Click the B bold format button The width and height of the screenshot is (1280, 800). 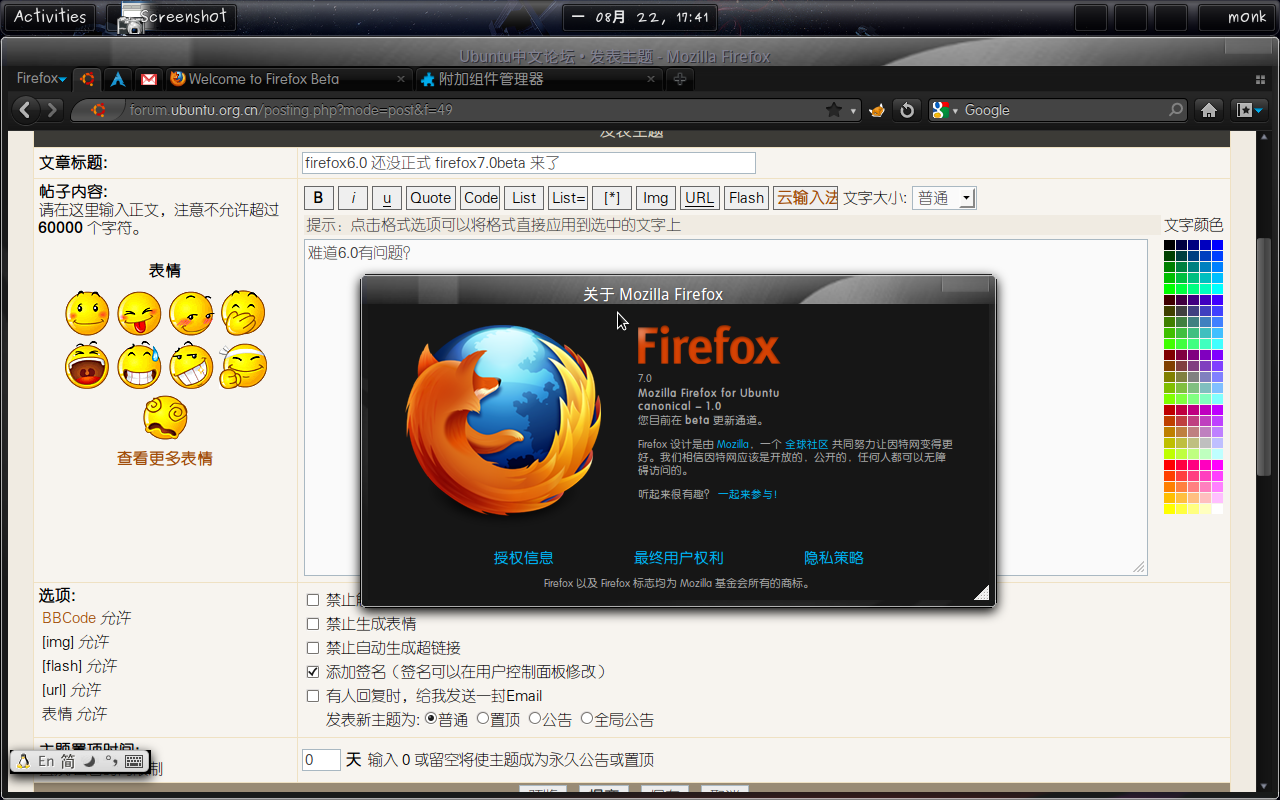318,198
